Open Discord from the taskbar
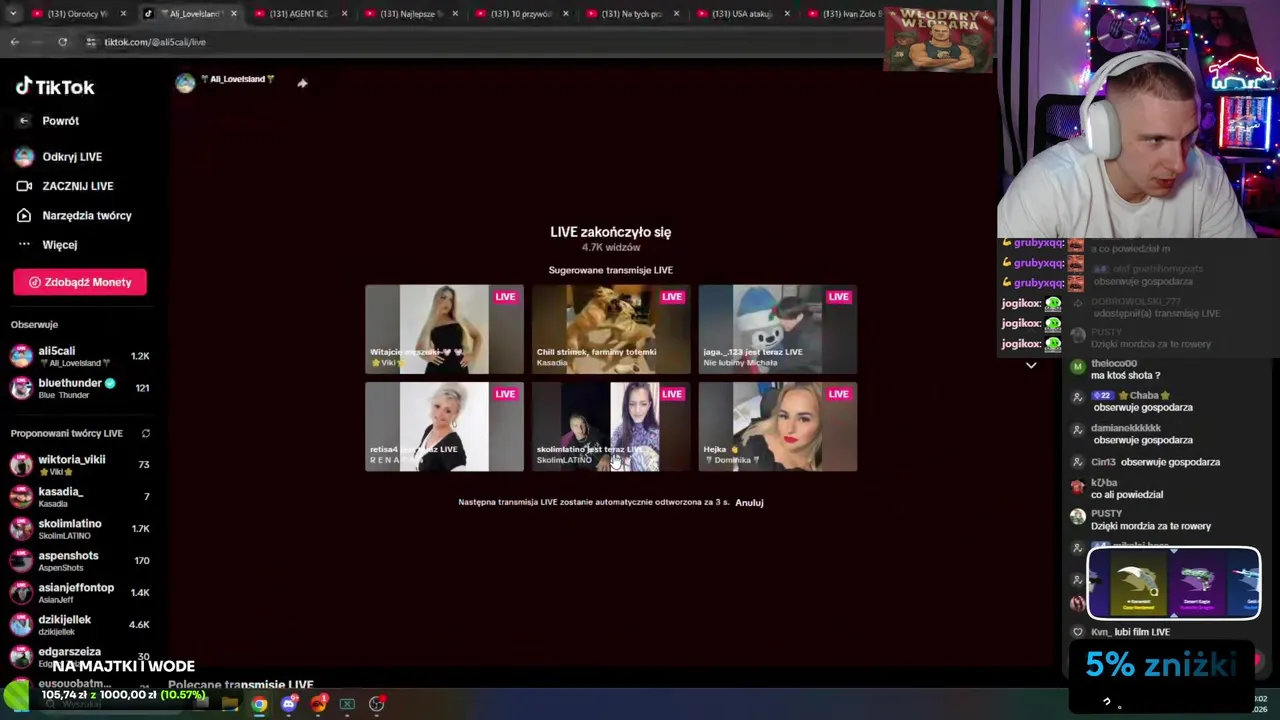The image size is (1280, 720). pyautogui.click(x=289, y=704)
